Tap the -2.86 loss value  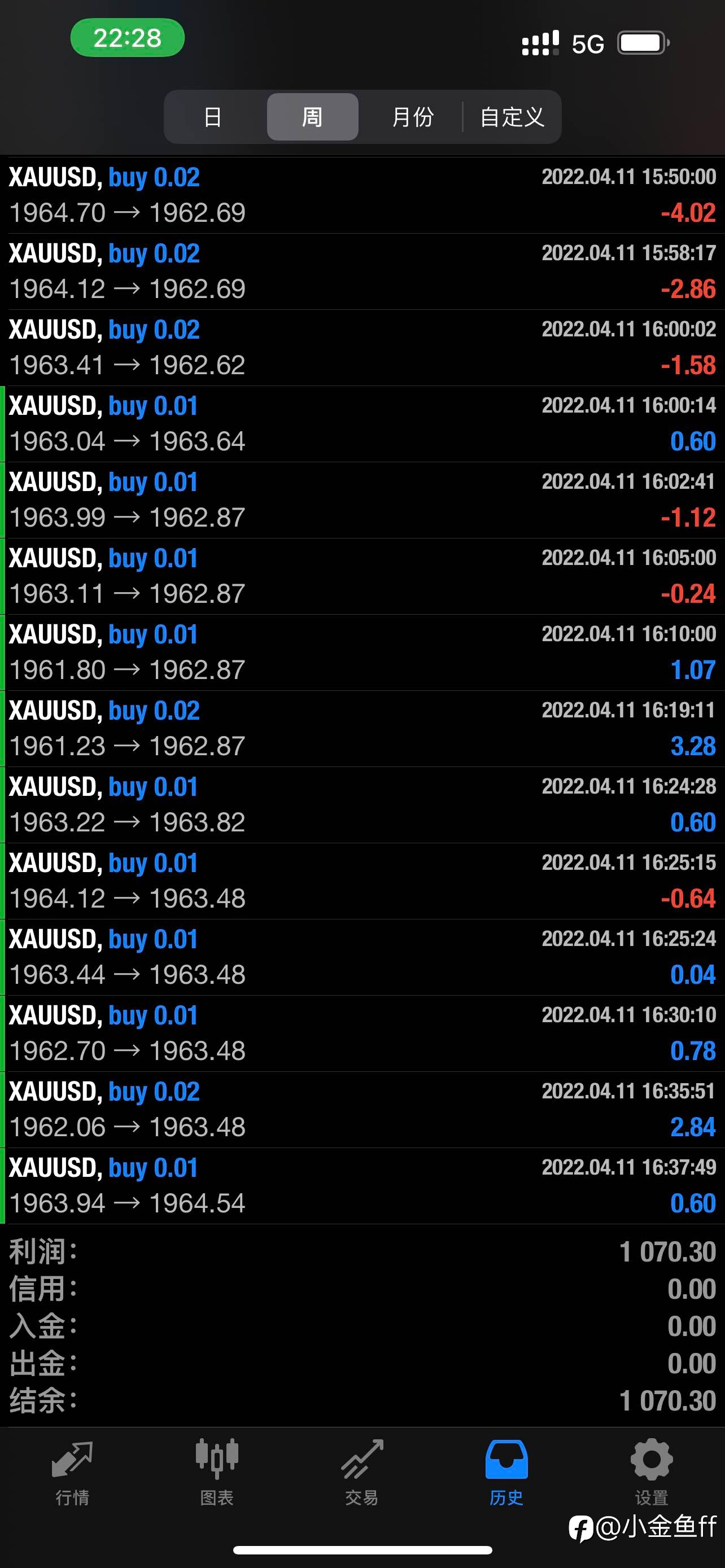point(688,289)
